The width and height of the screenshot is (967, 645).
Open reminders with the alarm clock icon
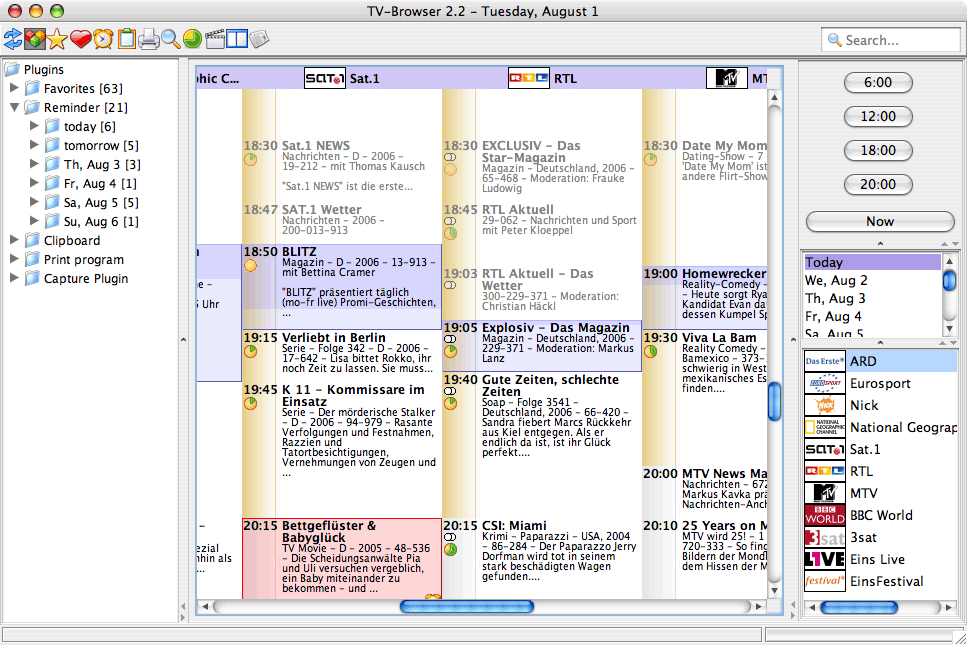(x=103, y=39)
